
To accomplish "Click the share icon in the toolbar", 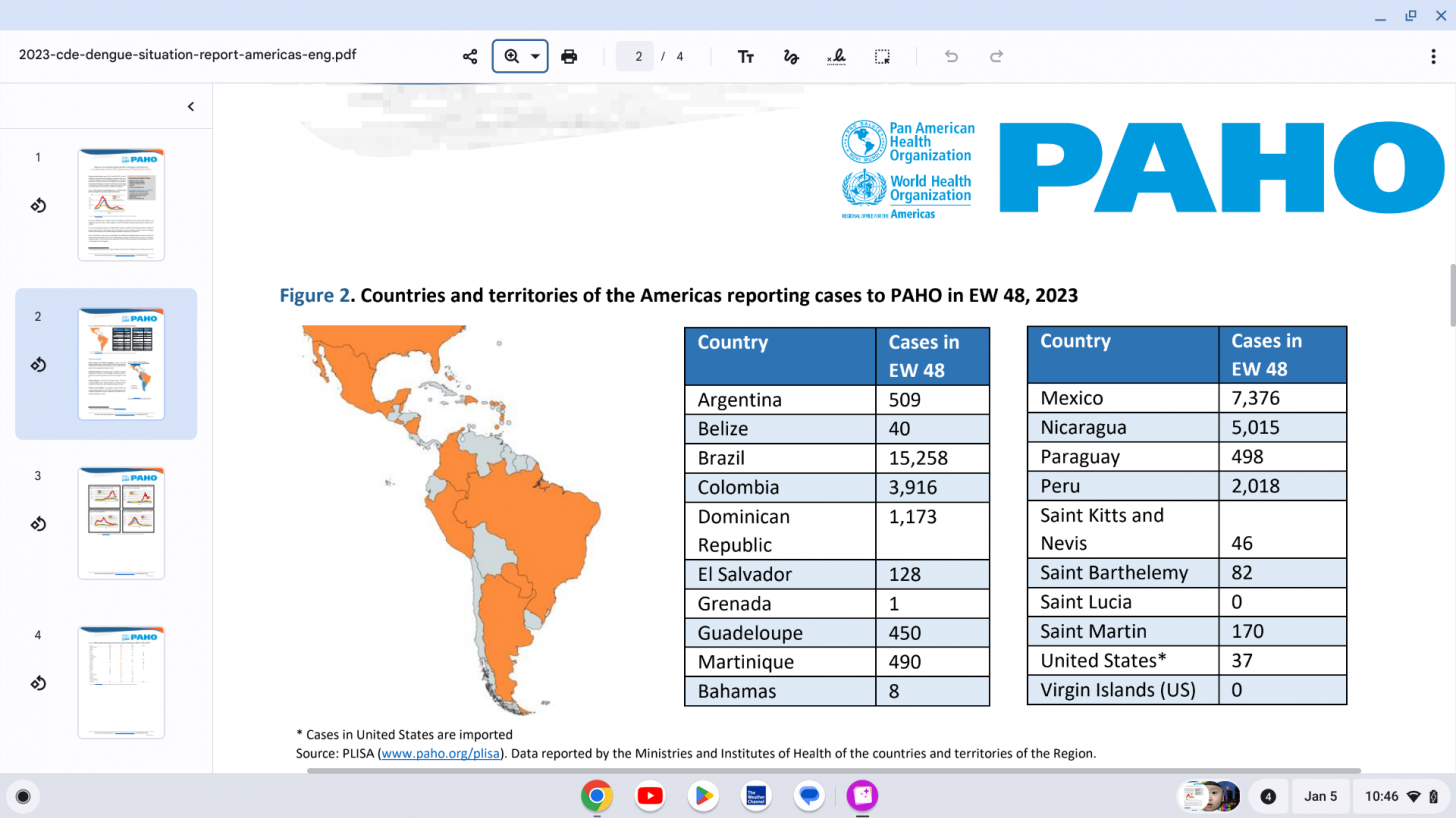I will (470, 56).
